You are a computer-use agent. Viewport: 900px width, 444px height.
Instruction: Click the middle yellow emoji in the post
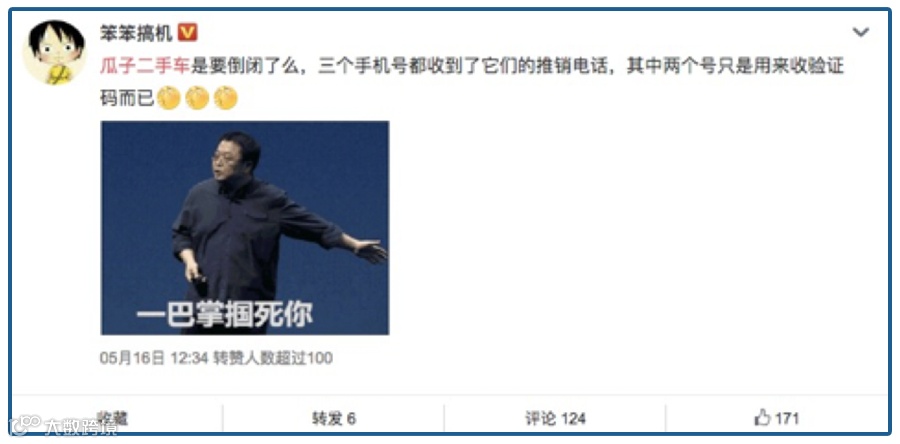[x=197, y=98]
